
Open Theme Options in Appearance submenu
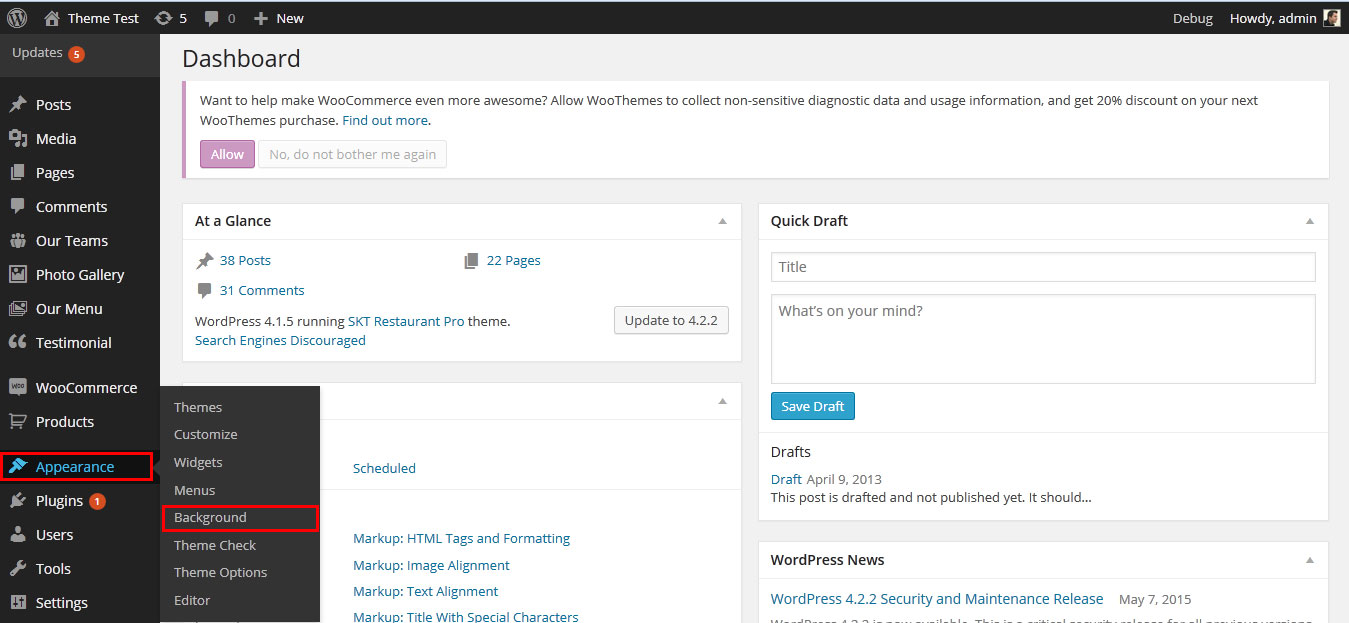tap(220, 573)
